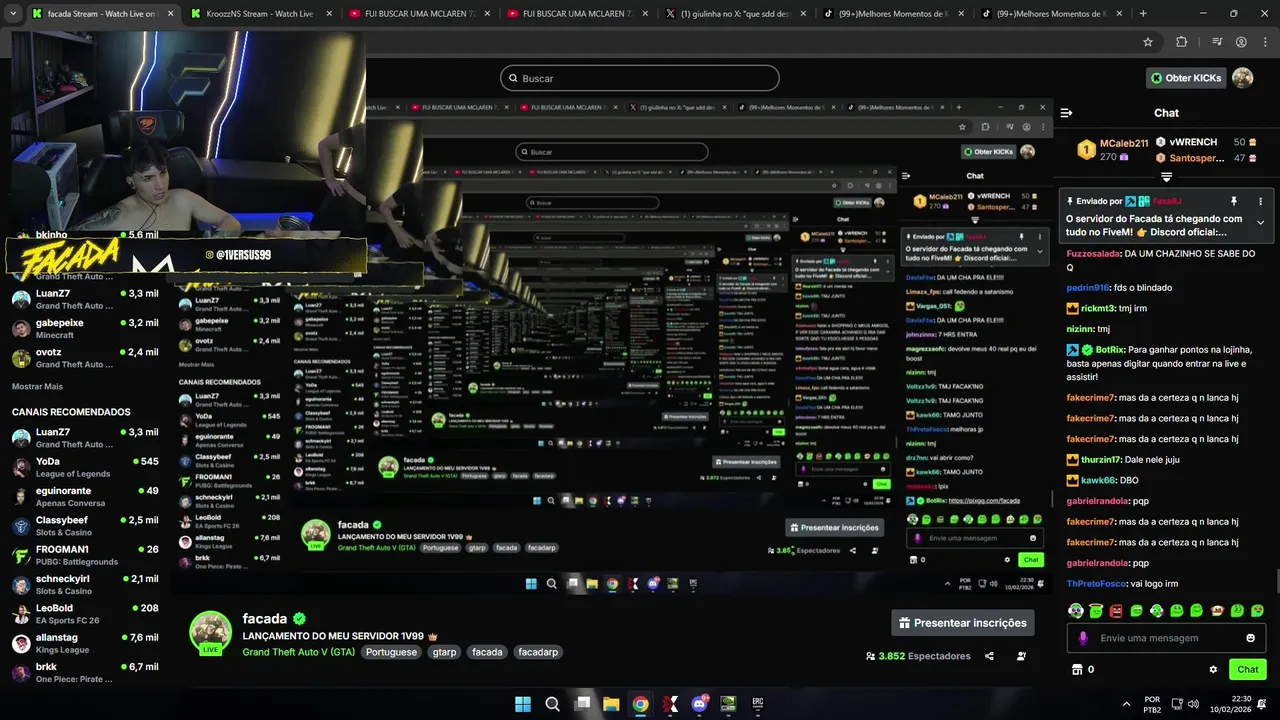Bookmark this page with the star icon
1280x720 pixels.
pyautogui.click(x=1148, y=42)
